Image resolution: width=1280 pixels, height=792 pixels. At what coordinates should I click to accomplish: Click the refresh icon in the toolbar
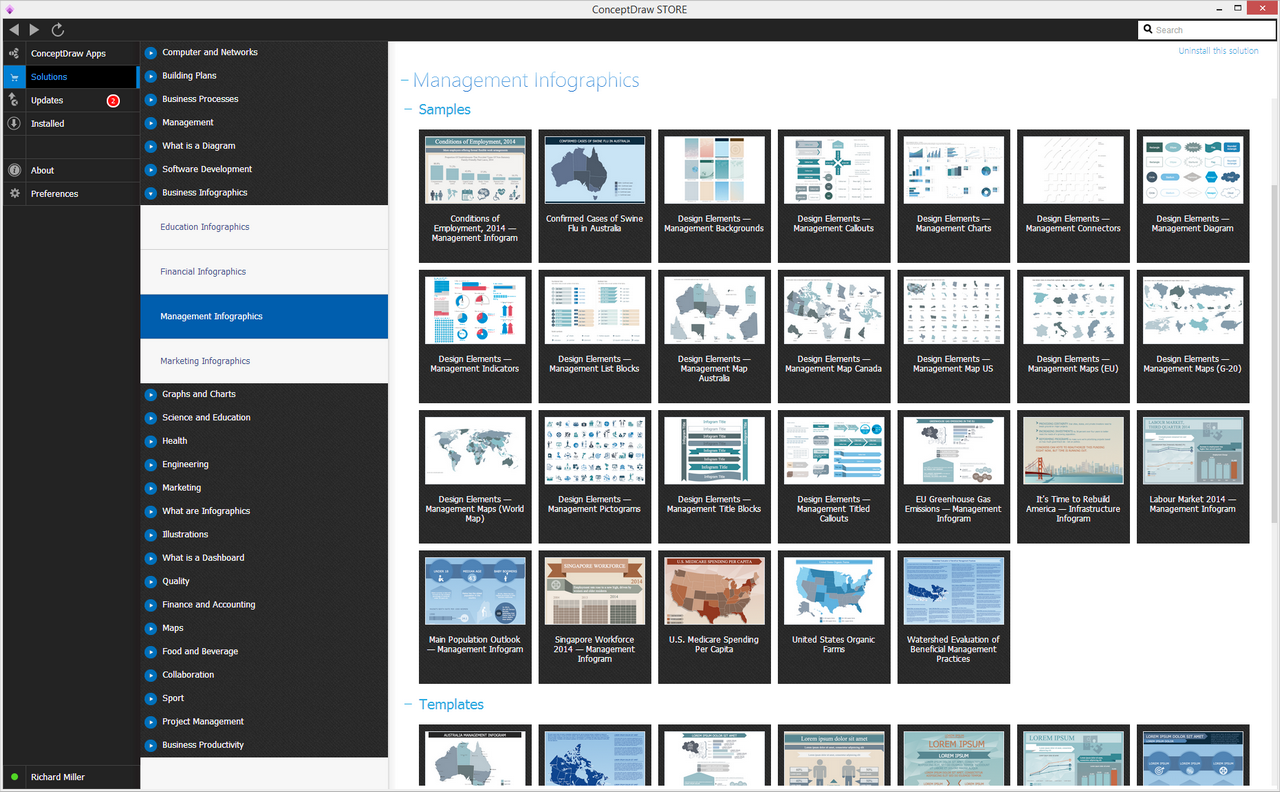coord(58,30)
